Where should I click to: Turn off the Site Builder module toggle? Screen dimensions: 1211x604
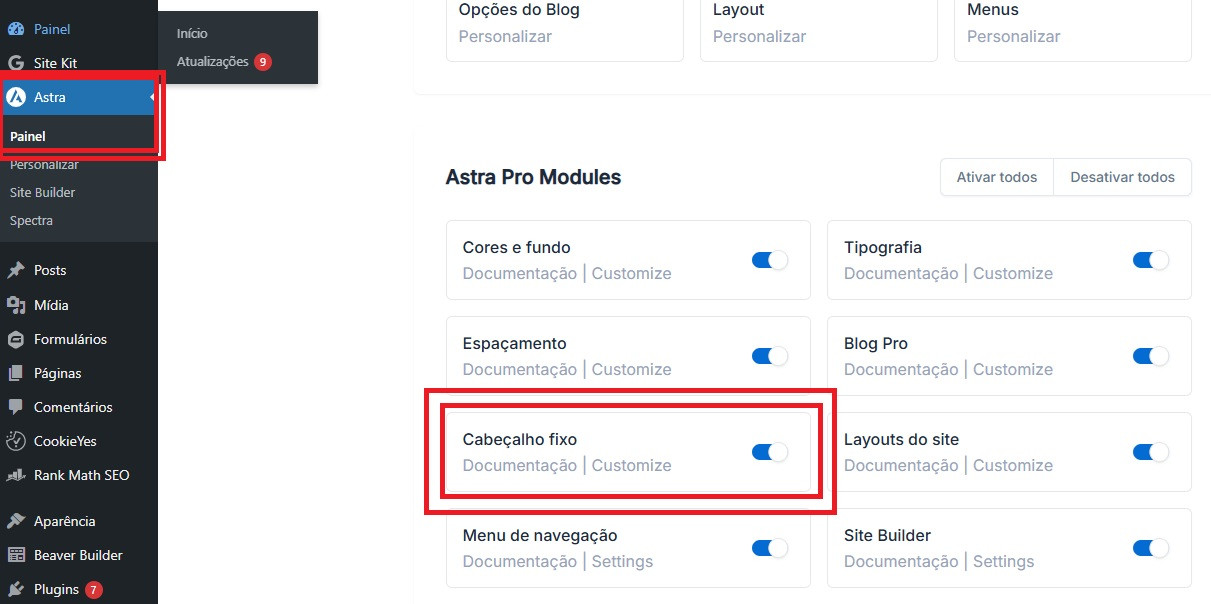1151,548
